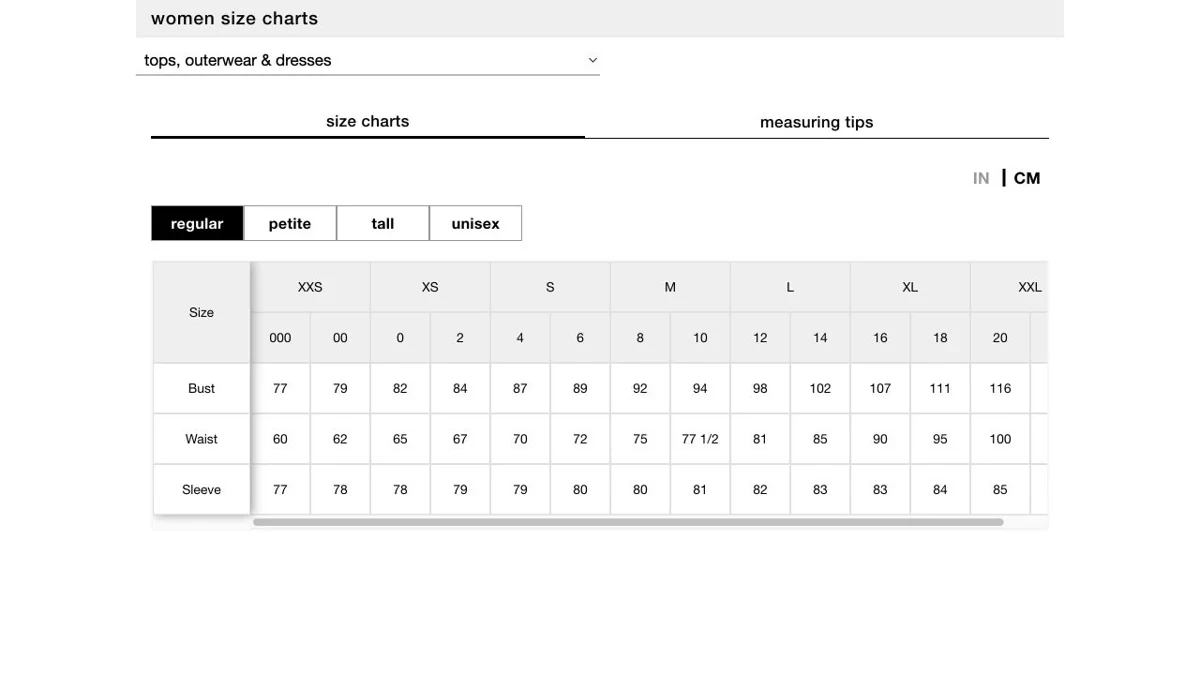Click the Size header cell
This screenshot has height=675, width=1200.
(201, 312)
